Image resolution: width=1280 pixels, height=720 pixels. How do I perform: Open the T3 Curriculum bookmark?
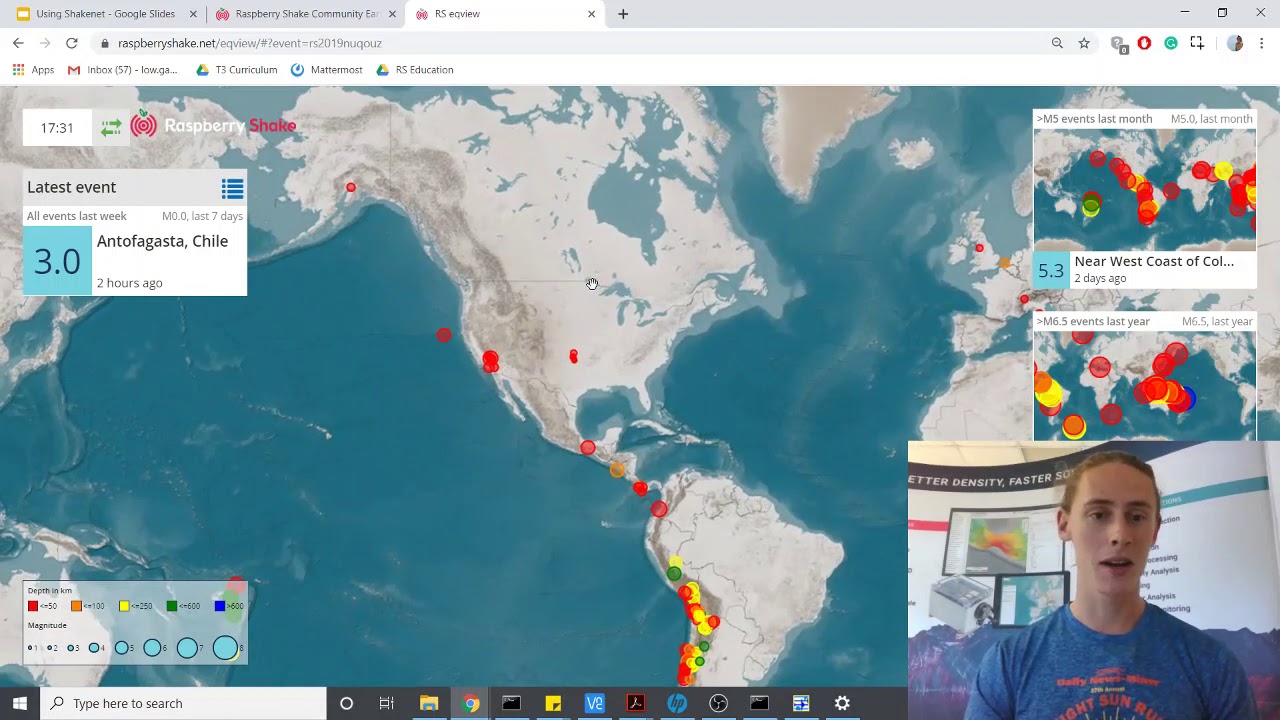(x=237, y=70)
